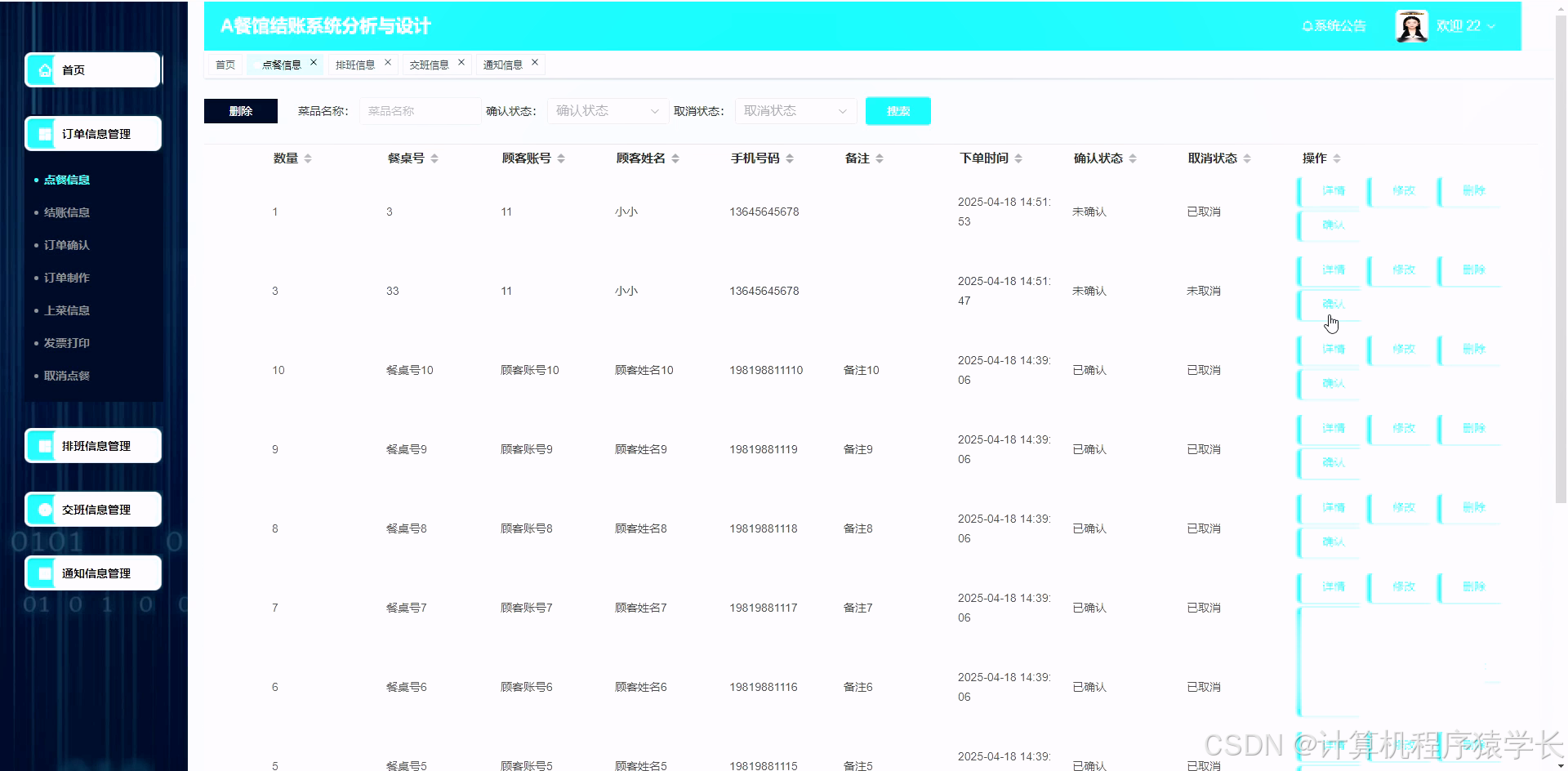
Task: Toggle sorting on the 下单时间 column
Action: (x=1020, y=158)
